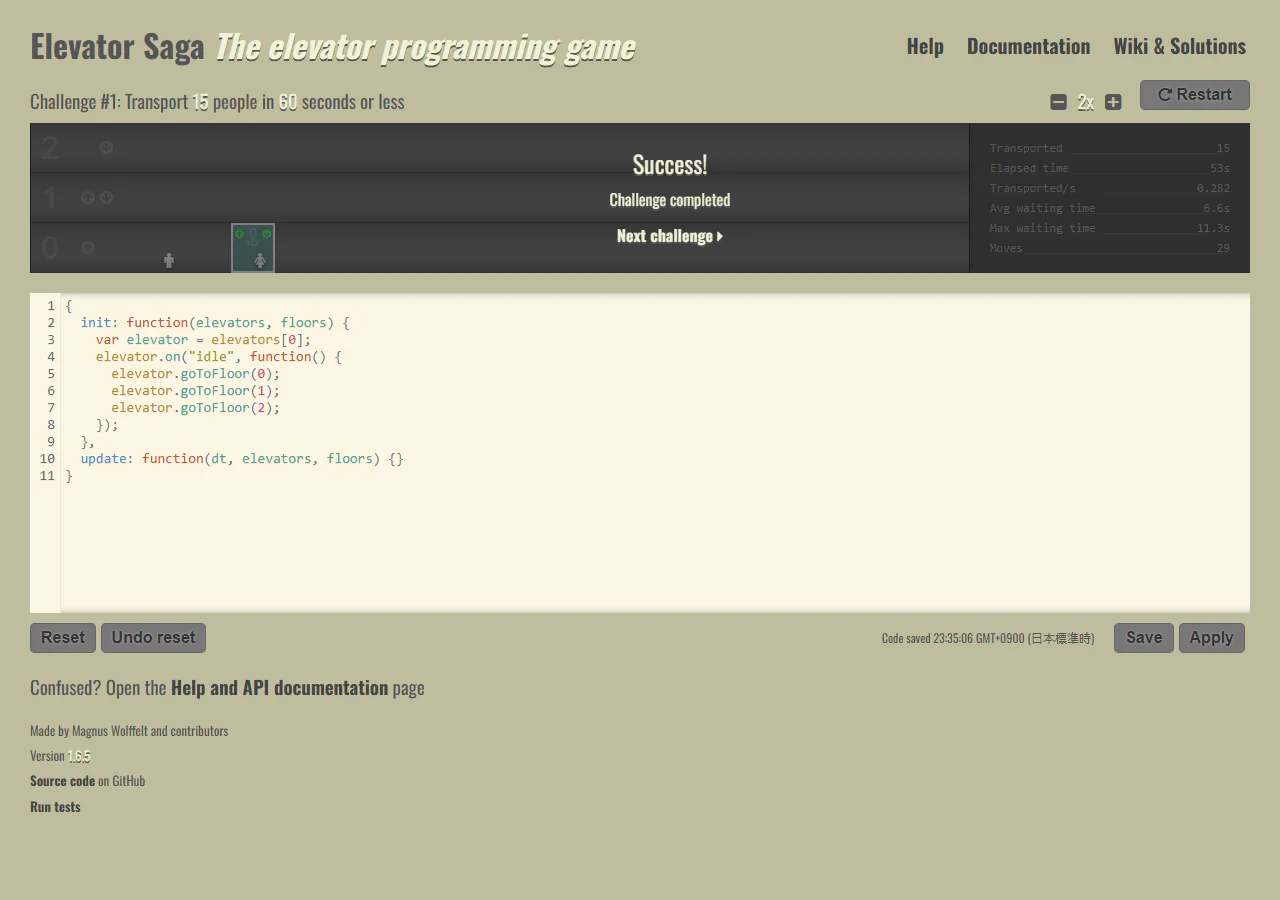Decrease simulation speed with minus icon
This screenshot has height=900, width=1280.
[x=1058, y=102]
